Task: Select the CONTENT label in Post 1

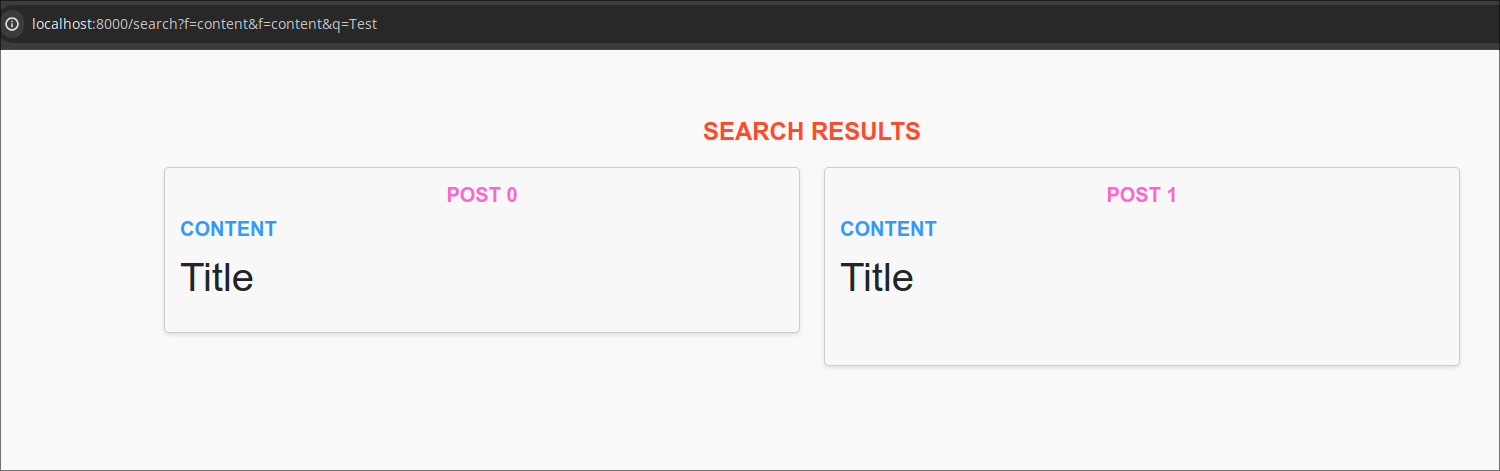Action: coord(888,229)
